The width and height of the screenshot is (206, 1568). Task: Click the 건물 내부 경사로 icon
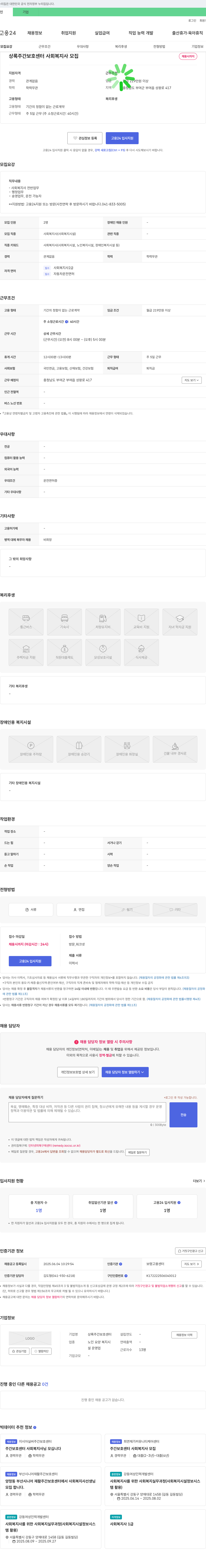coord(175,749)
